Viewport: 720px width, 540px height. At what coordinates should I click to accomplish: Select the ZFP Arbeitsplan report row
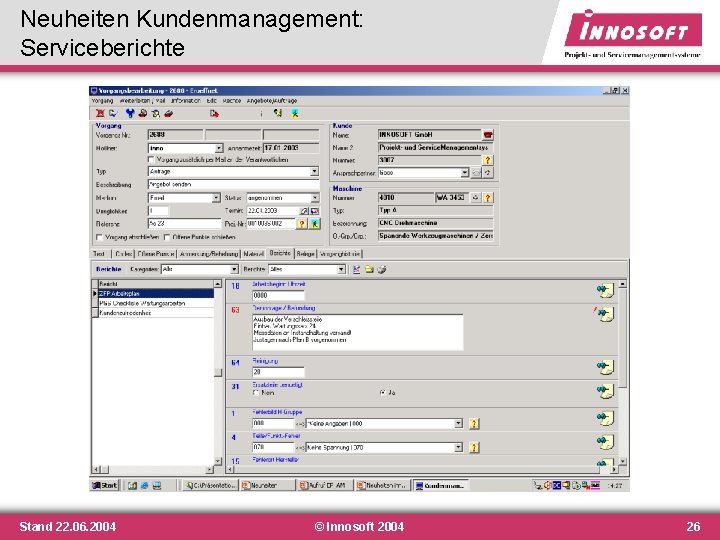coord(156,293)
